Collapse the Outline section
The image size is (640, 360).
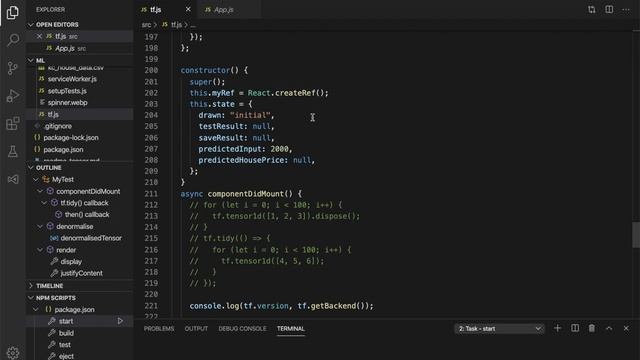31,168
